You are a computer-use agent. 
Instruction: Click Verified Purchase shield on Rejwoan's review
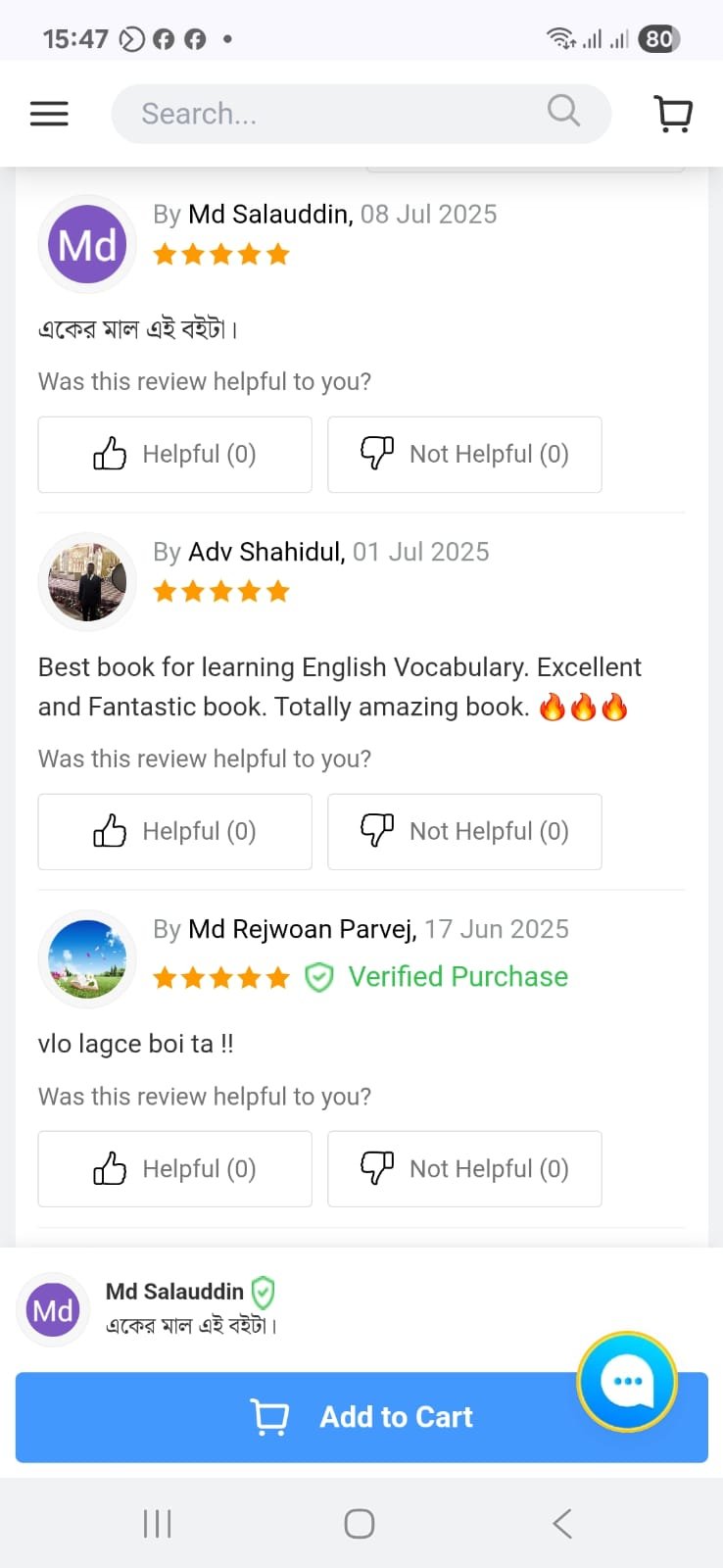click(319, 977)
